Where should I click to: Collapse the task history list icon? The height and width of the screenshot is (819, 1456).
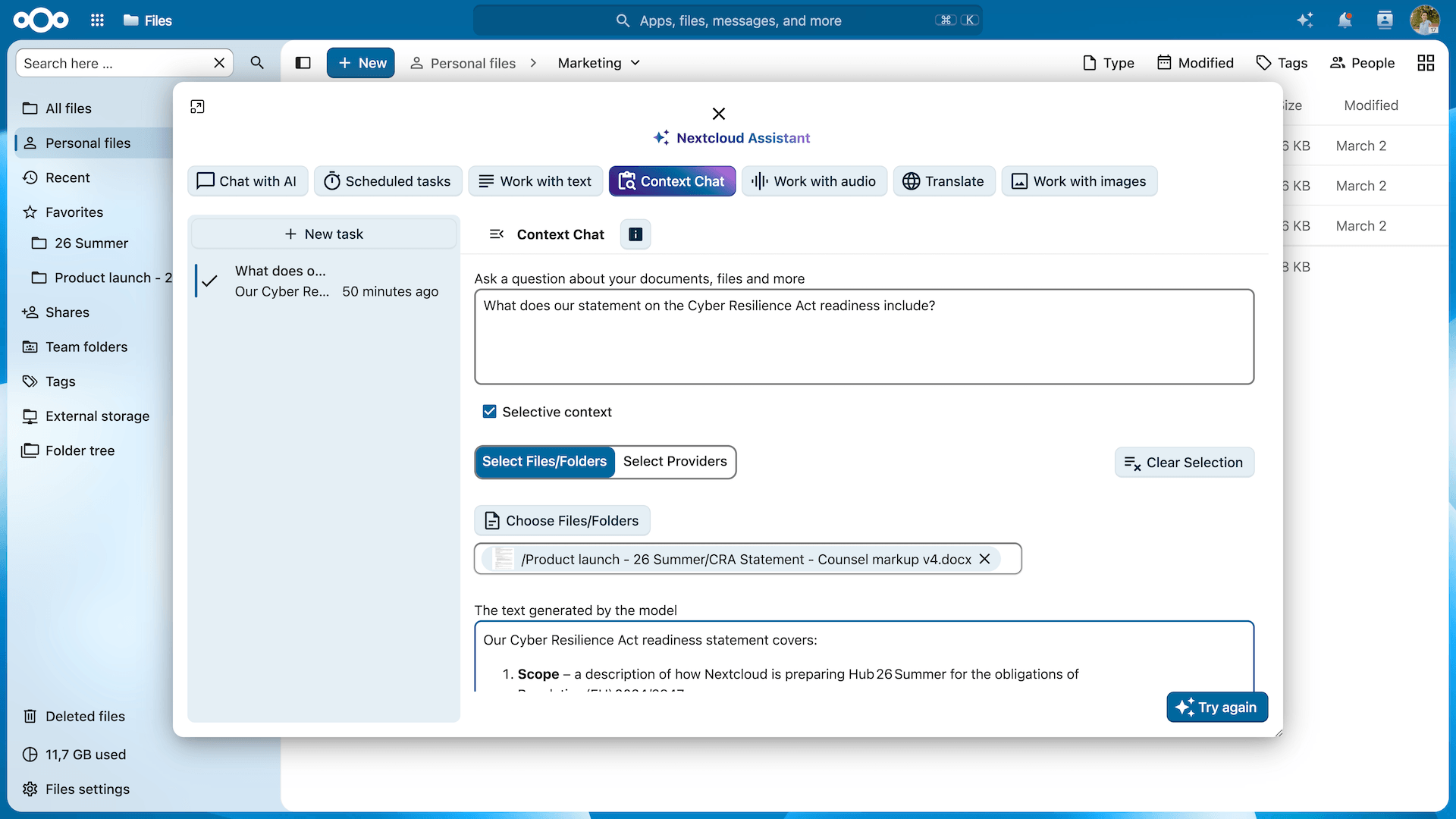(497, 234)
